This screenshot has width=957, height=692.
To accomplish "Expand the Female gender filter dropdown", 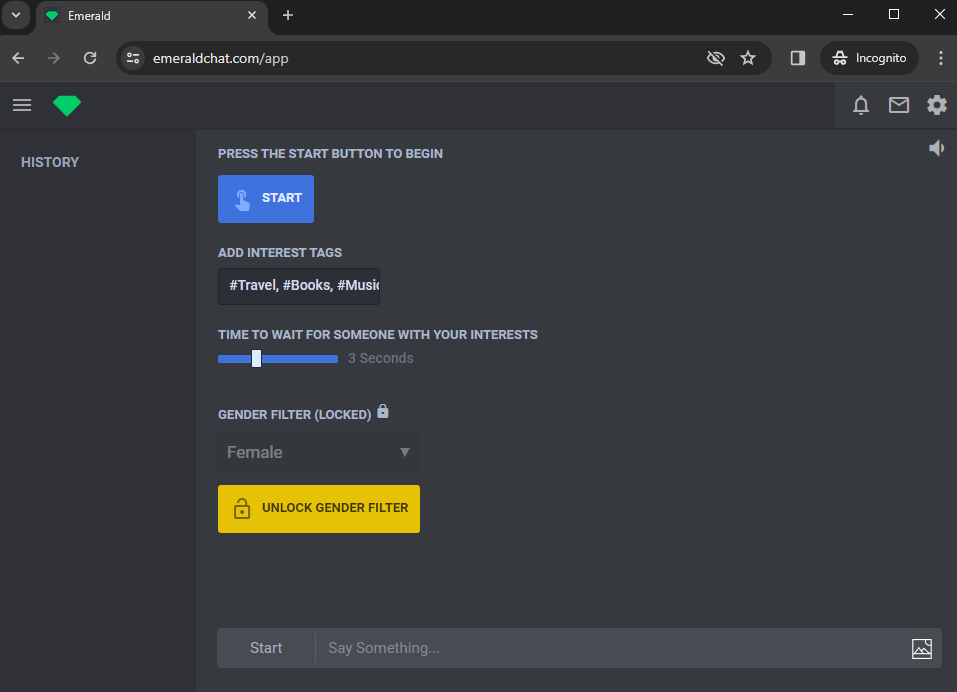I will pyautogui.click(x=318, y=452).
